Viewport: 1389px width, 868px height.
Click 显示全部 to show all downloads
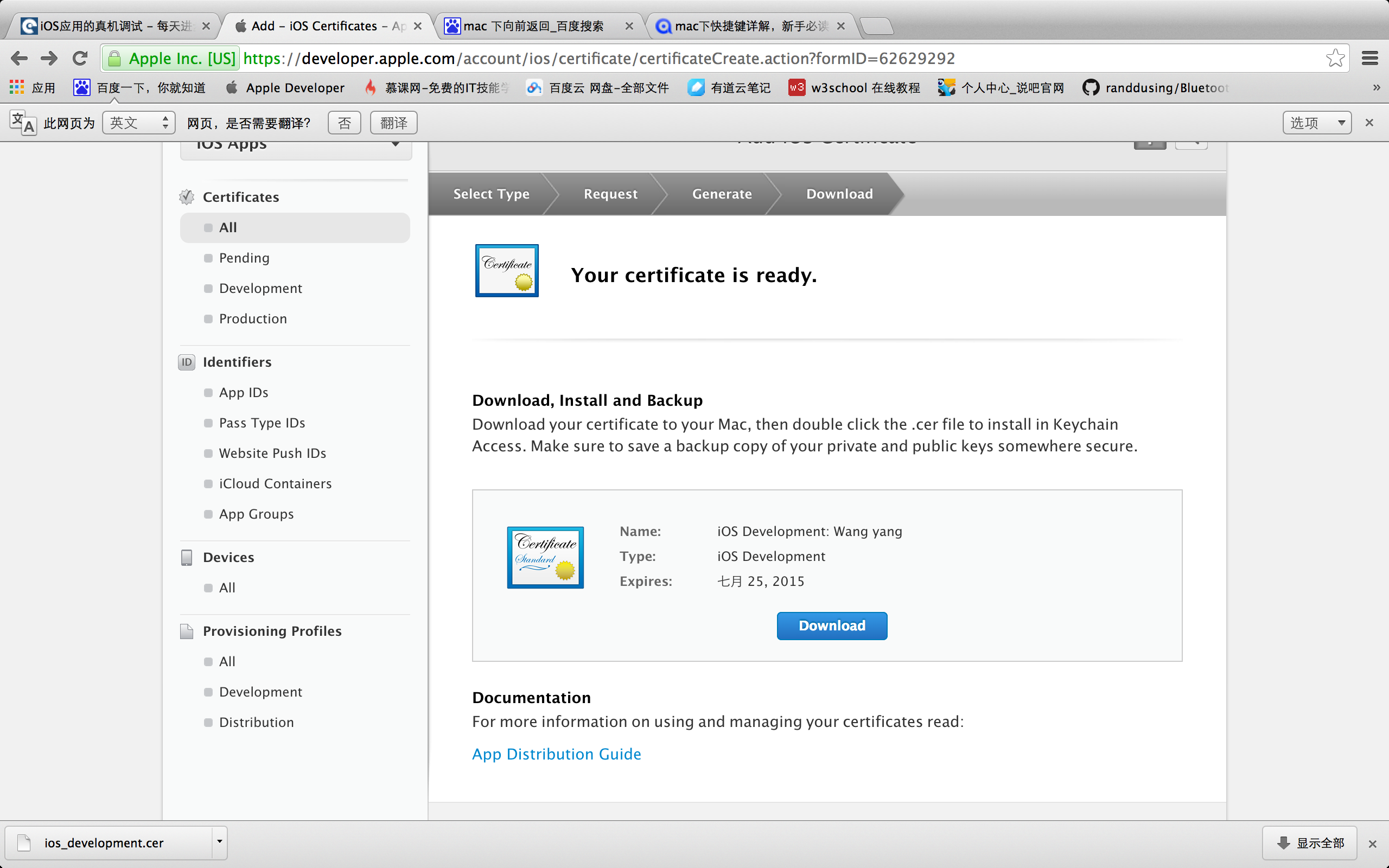(1309, 843)
